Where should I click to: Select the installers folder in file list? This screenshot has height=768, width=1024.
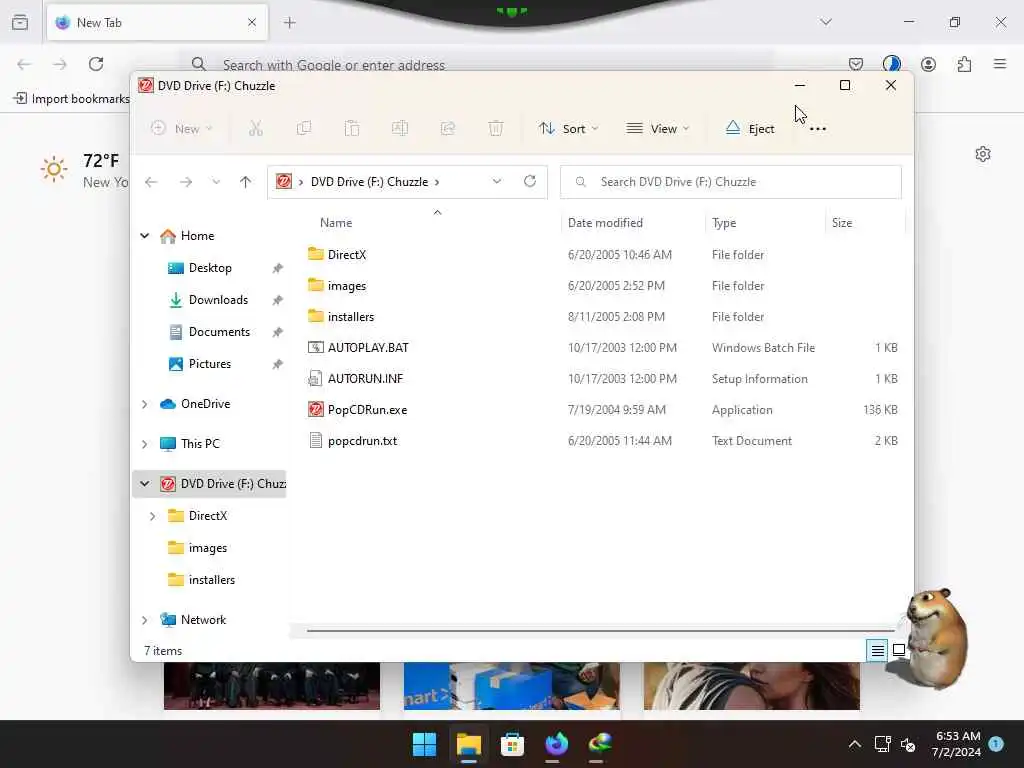(x=351, y=317)
